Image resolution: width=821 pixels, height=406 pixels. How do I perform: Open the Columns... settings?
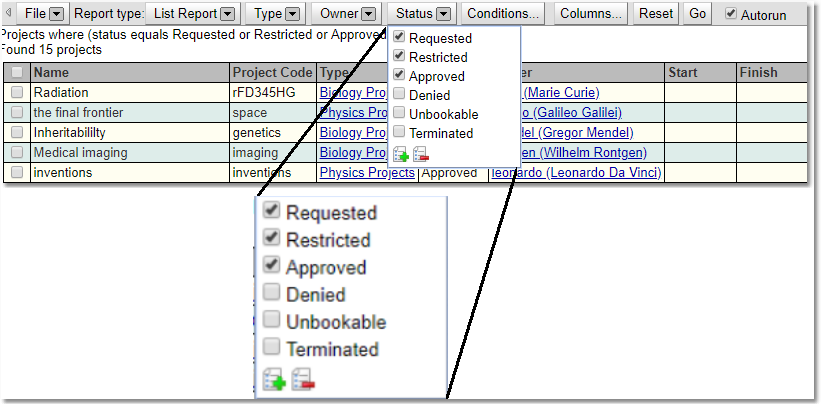pos(590,14)
